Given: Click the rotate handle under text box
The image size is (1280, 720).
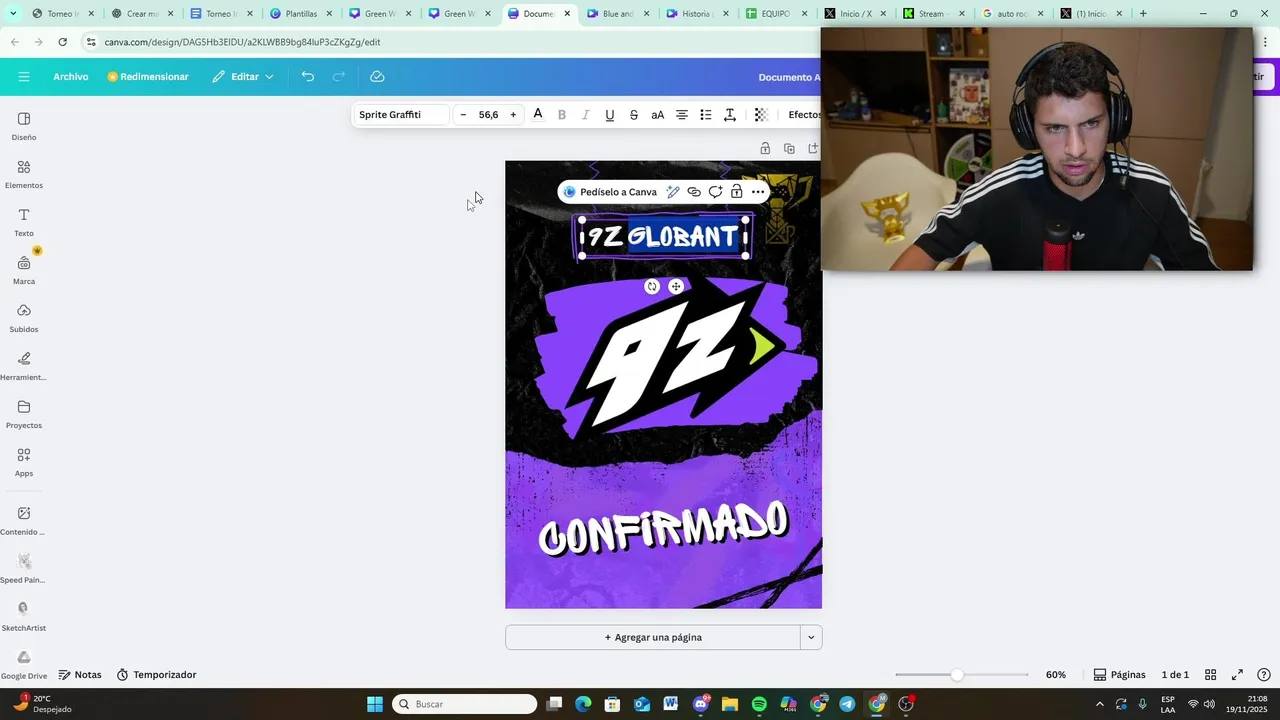Looking at the screenshot, I should 652,287.
